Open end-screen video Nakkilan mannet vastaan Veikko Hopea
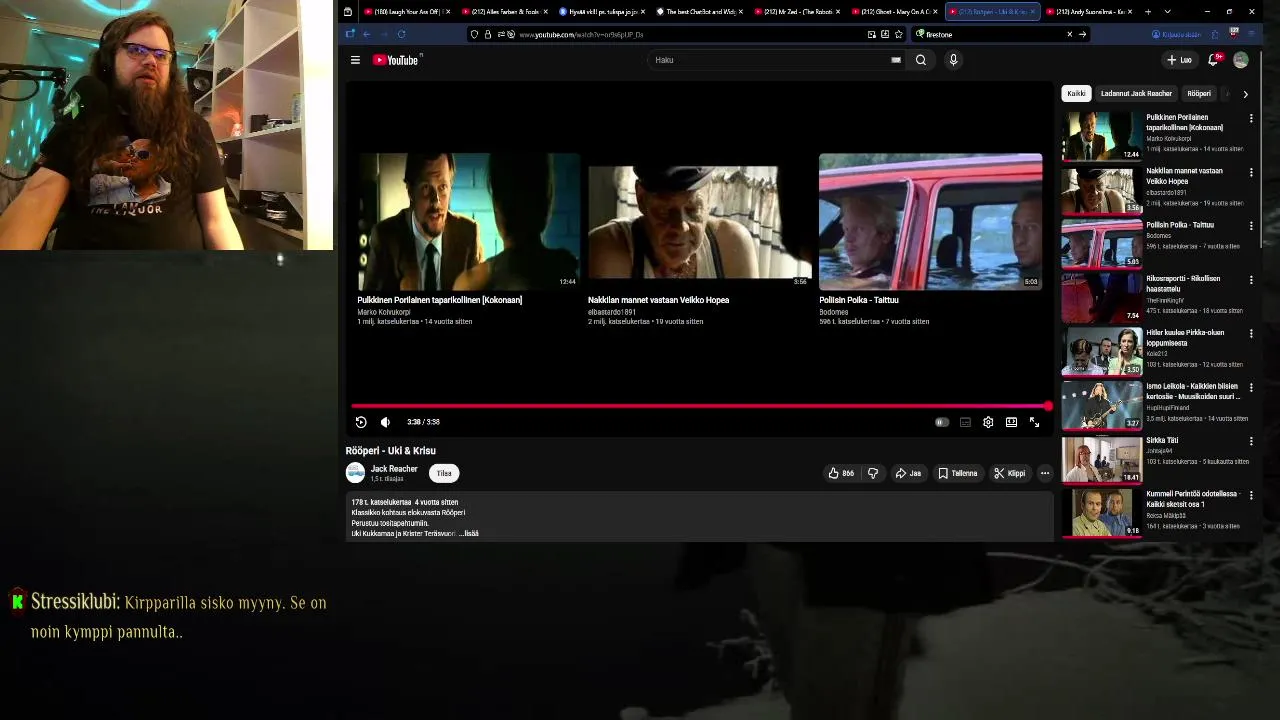The width and height of the screenshot is (1280, 720). (698, 221)
